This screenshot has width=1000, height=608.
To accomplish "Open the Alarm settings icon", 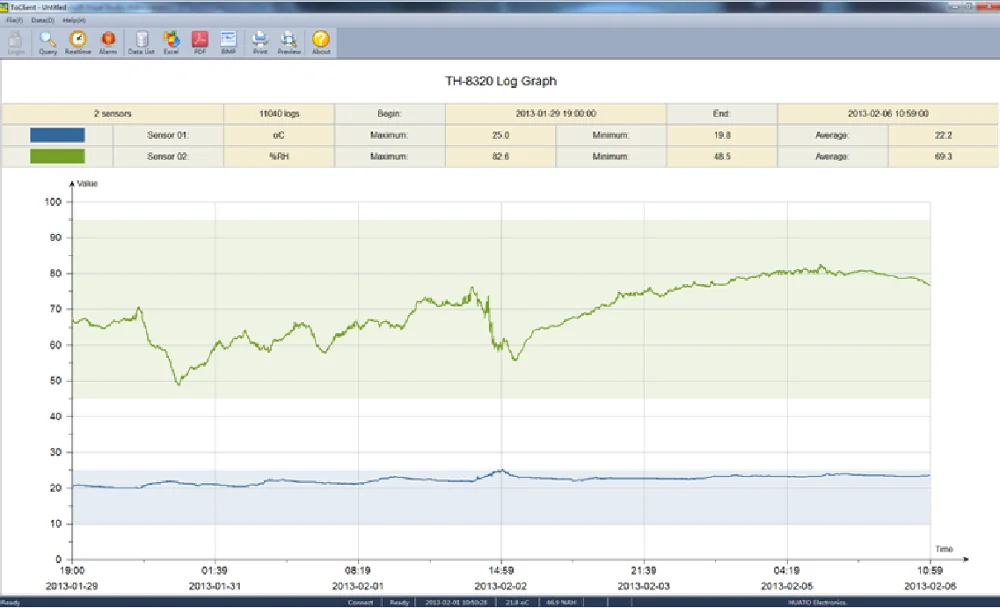I will [x=108, y=41].
